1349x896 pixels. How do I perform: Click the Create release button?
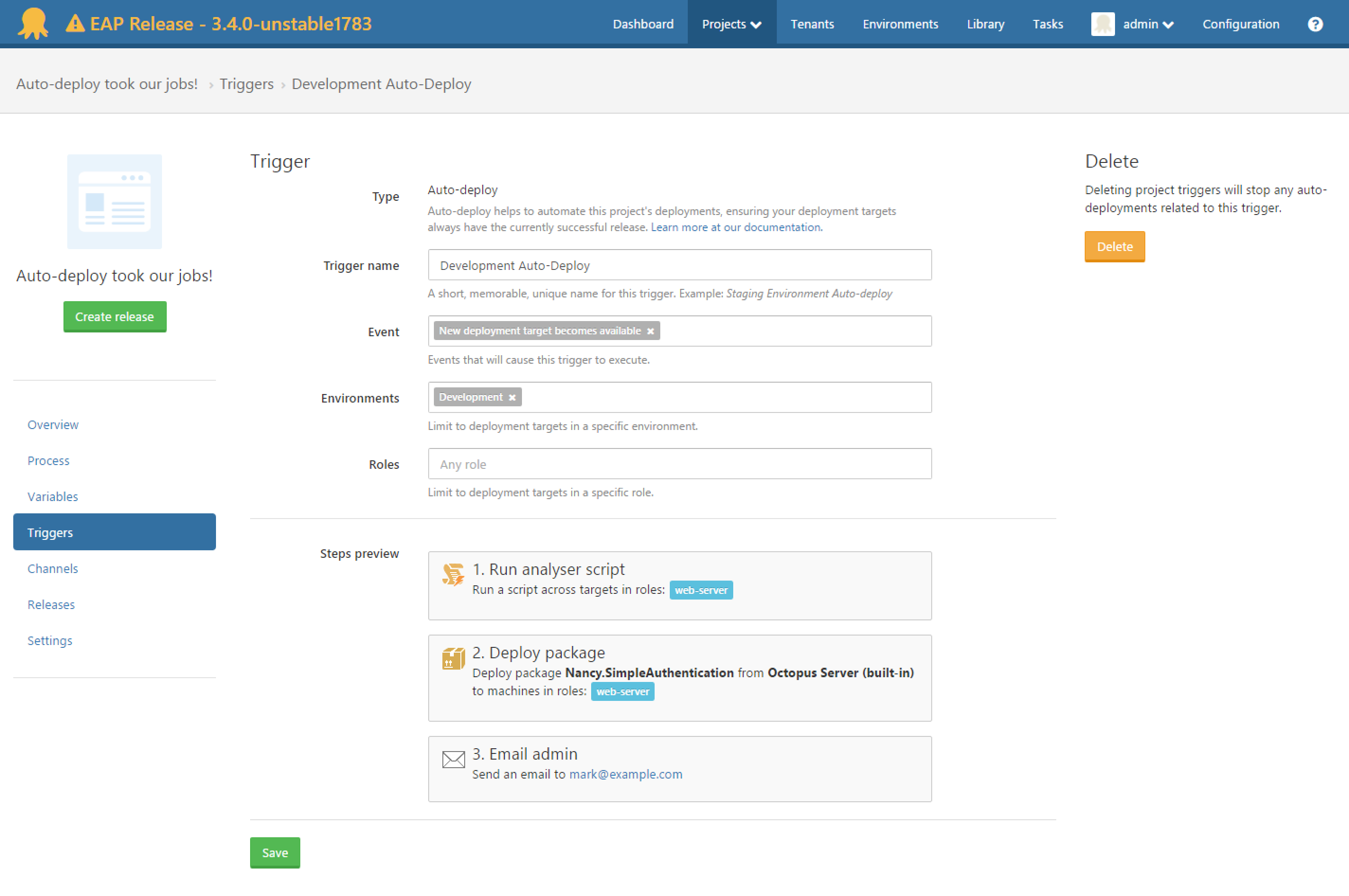click(114, 316)
